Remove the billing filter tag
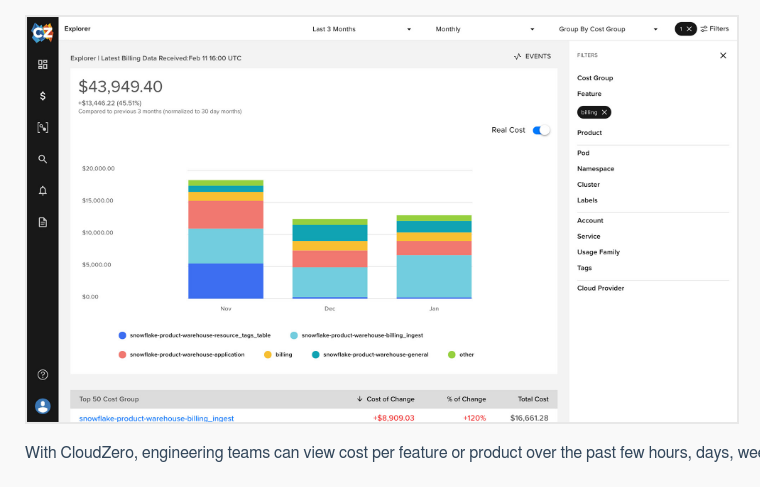 (x=604, y=112)
